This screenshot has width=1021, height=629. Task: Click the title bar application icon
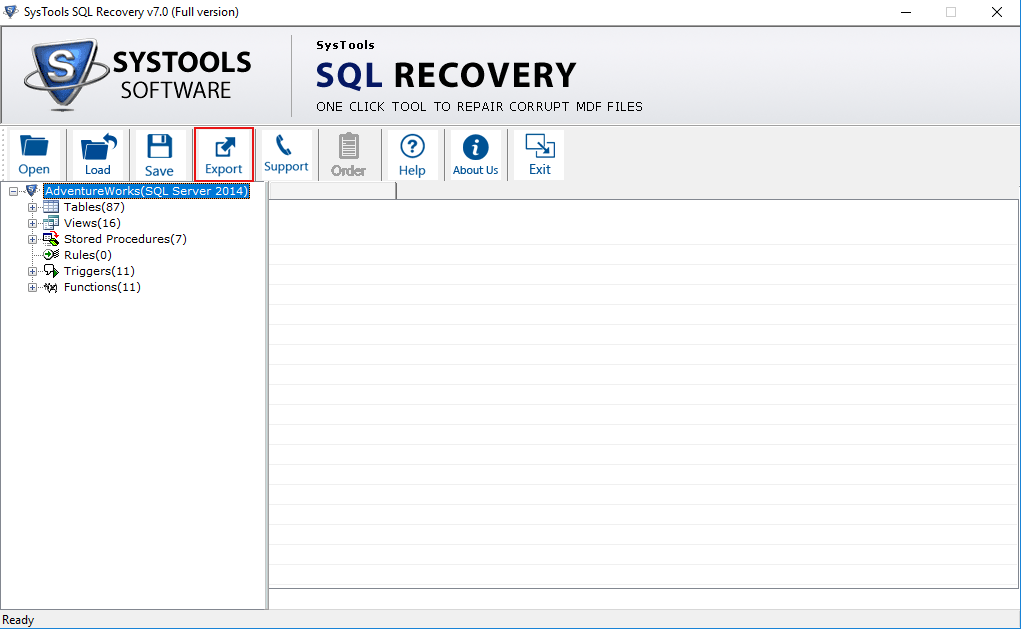point(10,12)
